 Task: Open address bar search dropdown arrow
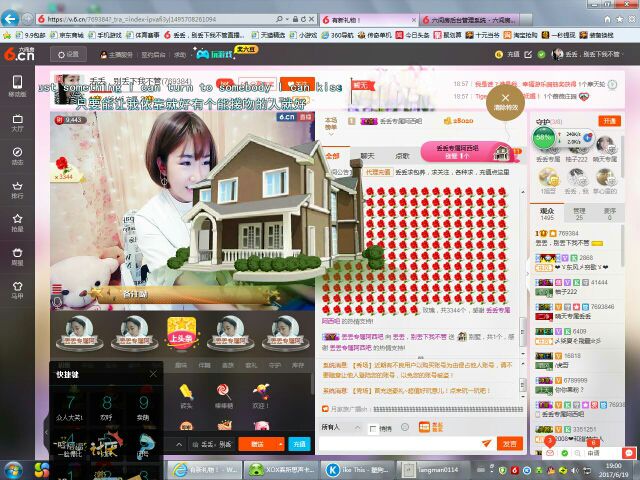[287, 19]
